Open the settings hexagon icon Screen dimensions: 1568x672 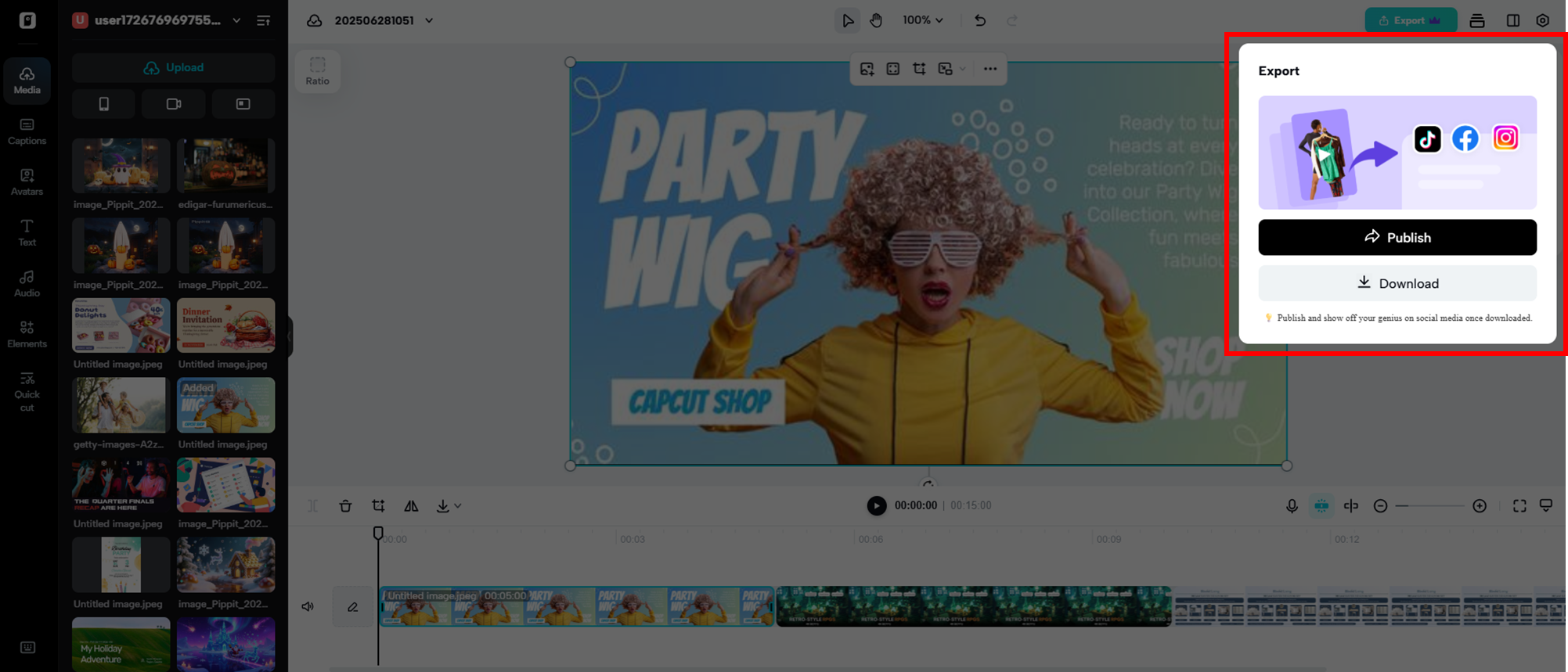[x=1543, y=21]
